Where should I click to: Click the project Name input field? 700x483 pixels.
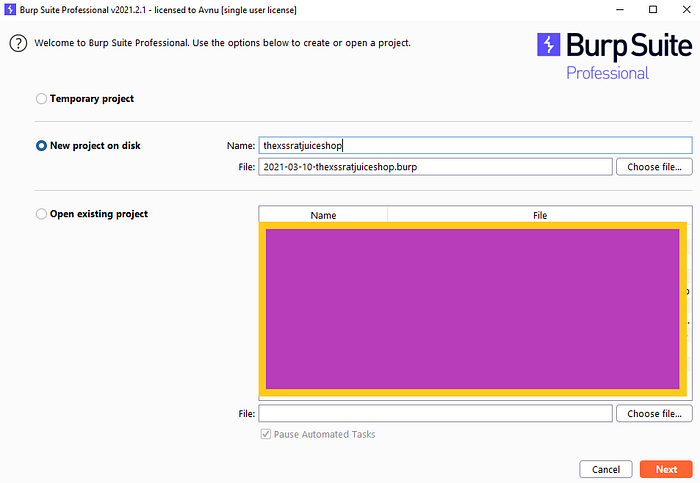(x=475, y=146)
